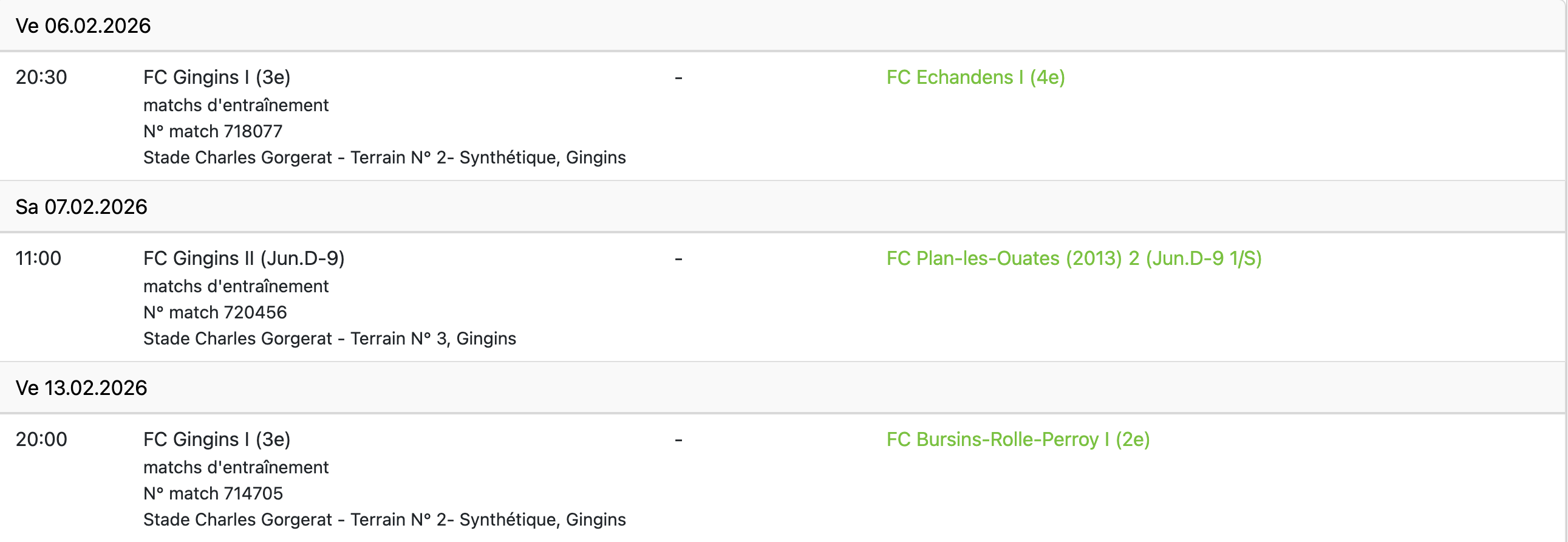Click match number 718077

(x=213, y=131)
